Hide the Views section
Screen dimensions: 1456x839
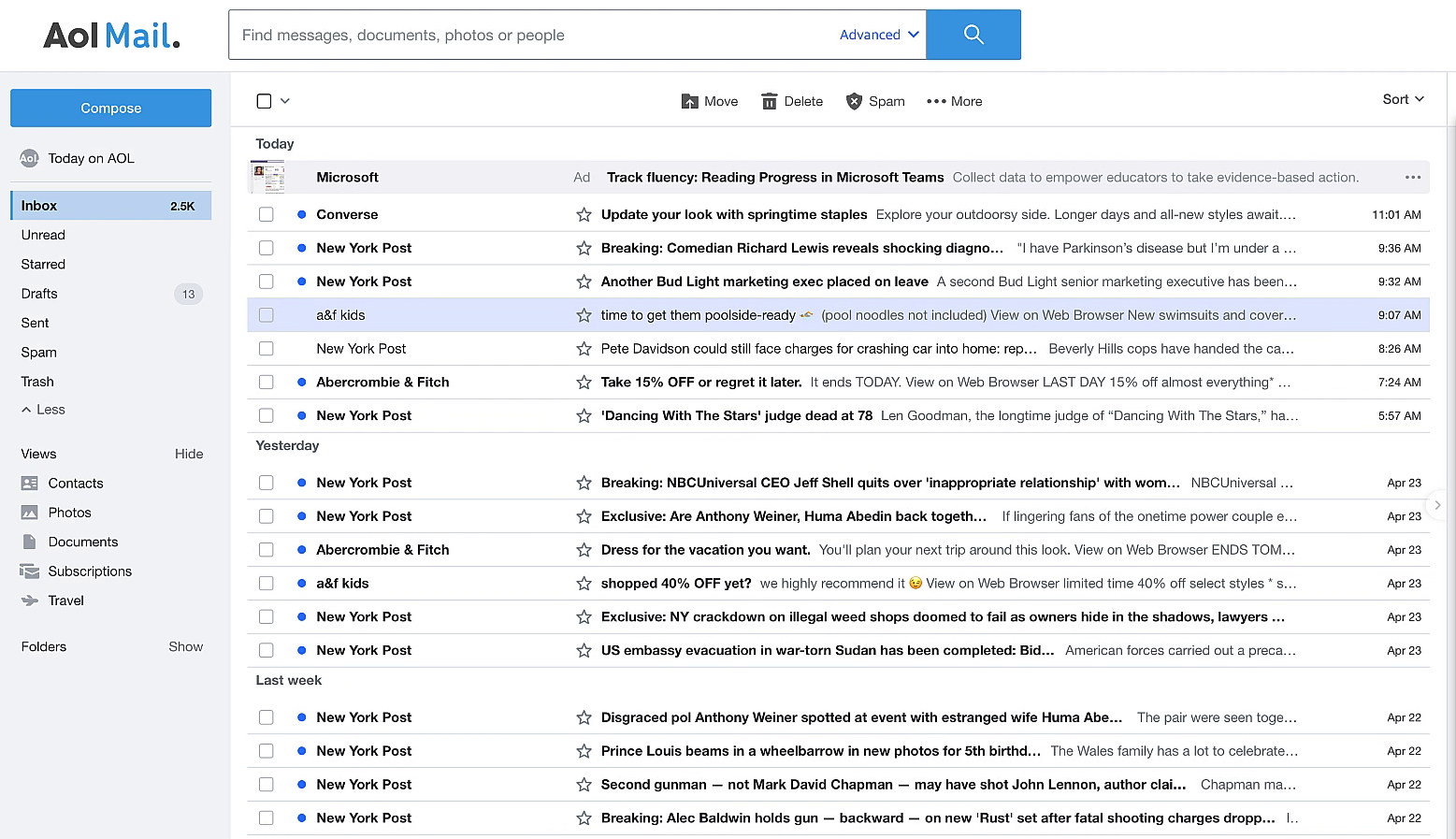point(189,454)
